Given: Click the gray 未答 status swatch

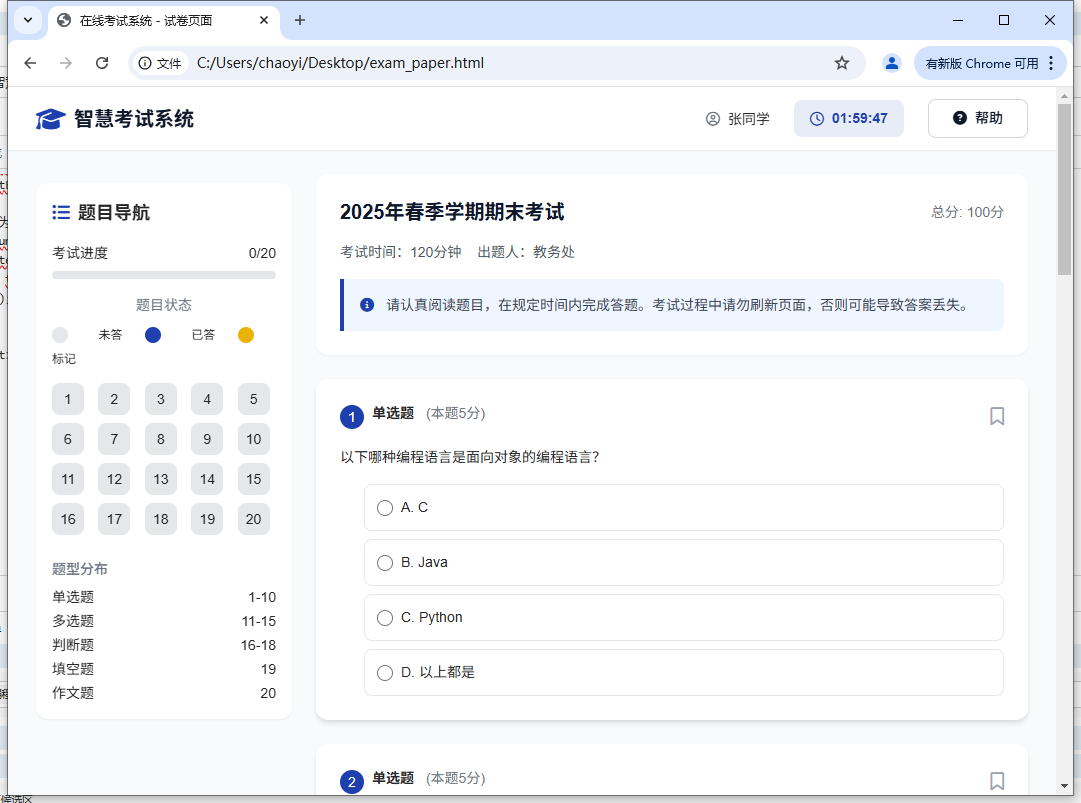Looking at the screenshot, I should 60,335.
